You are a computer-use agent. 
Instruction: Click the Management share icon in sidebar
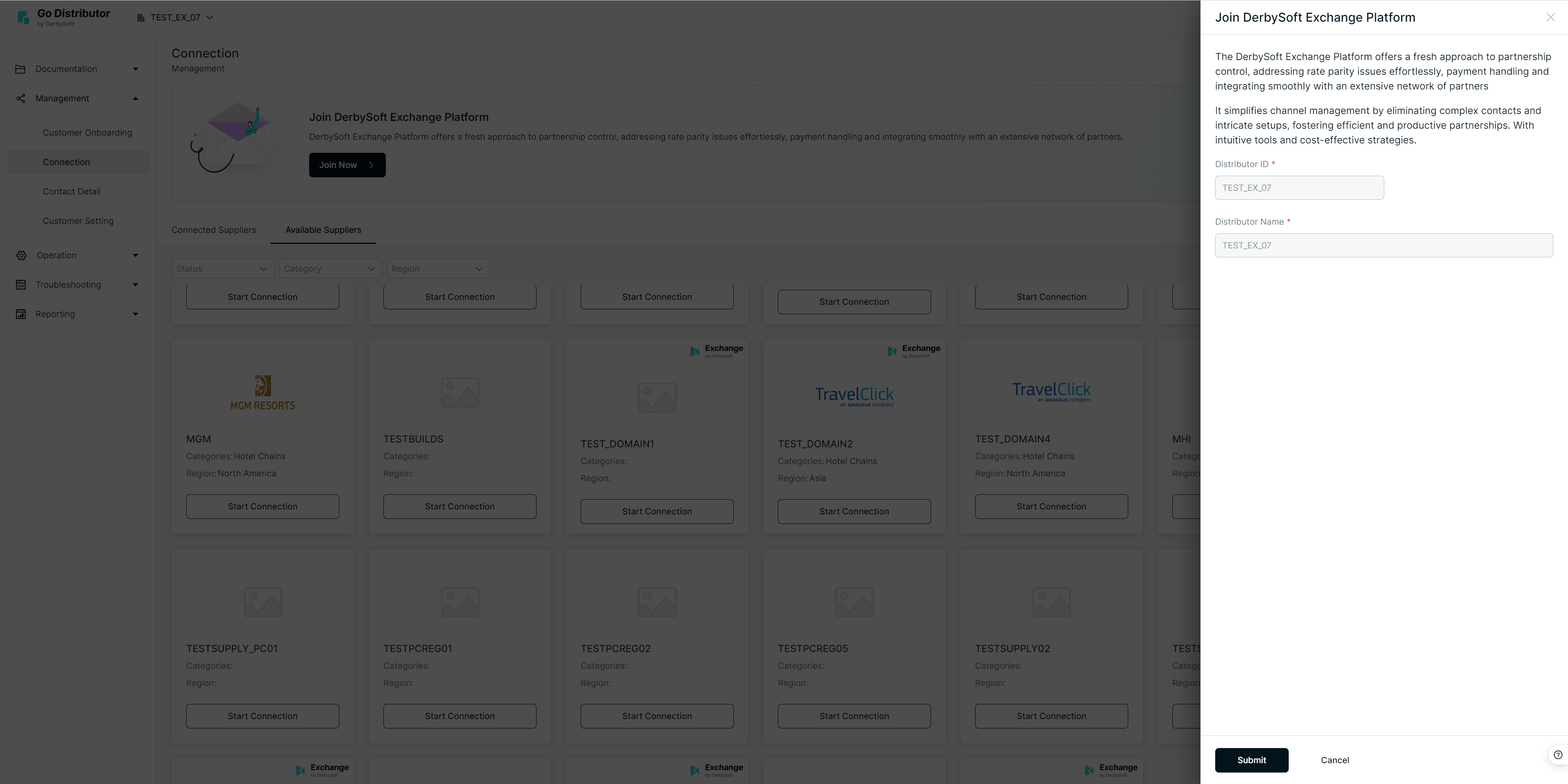coord(21,98)
